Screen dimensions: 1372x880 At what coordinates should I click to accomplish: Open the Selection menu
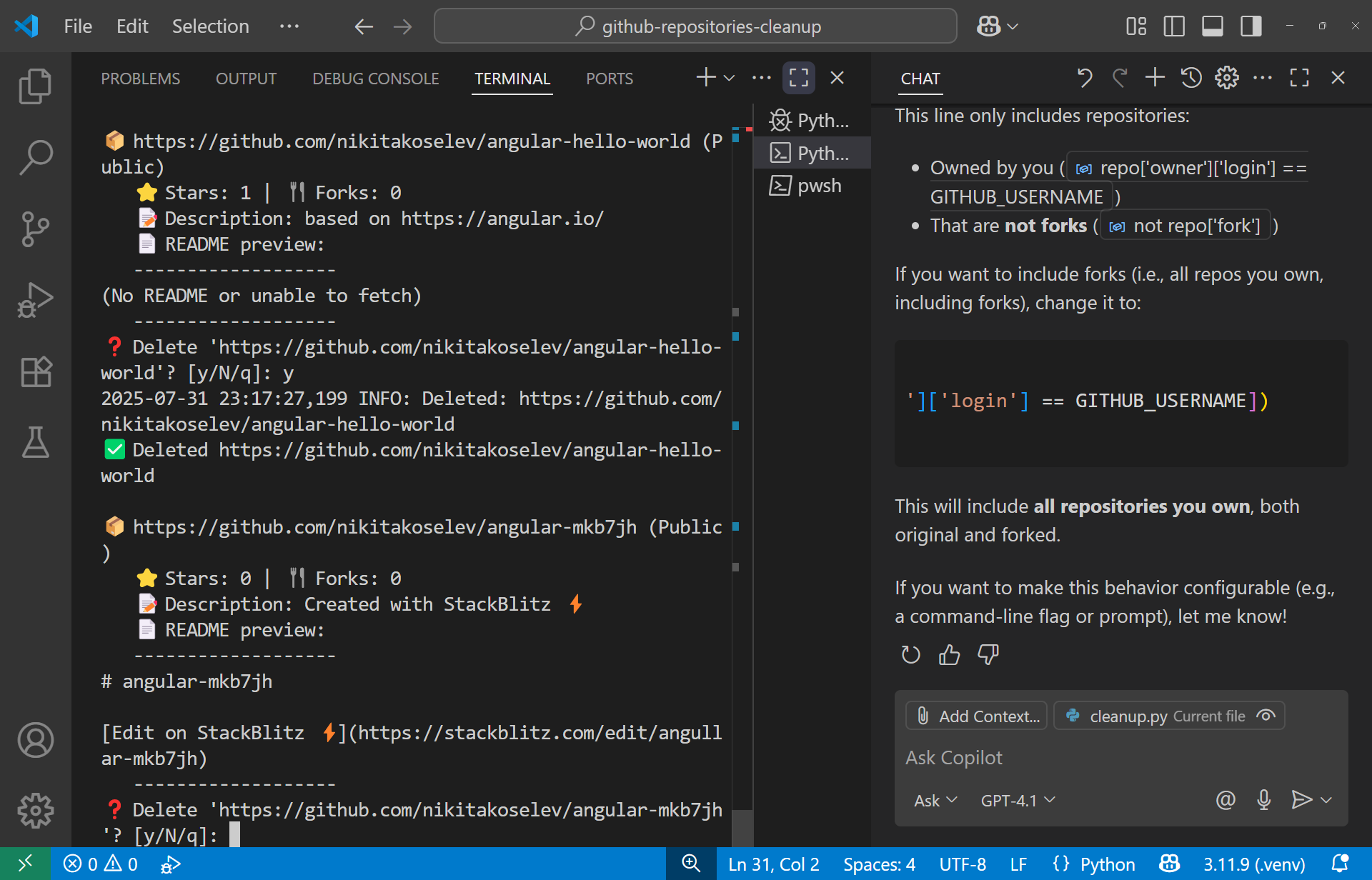[x=210, y=26]
